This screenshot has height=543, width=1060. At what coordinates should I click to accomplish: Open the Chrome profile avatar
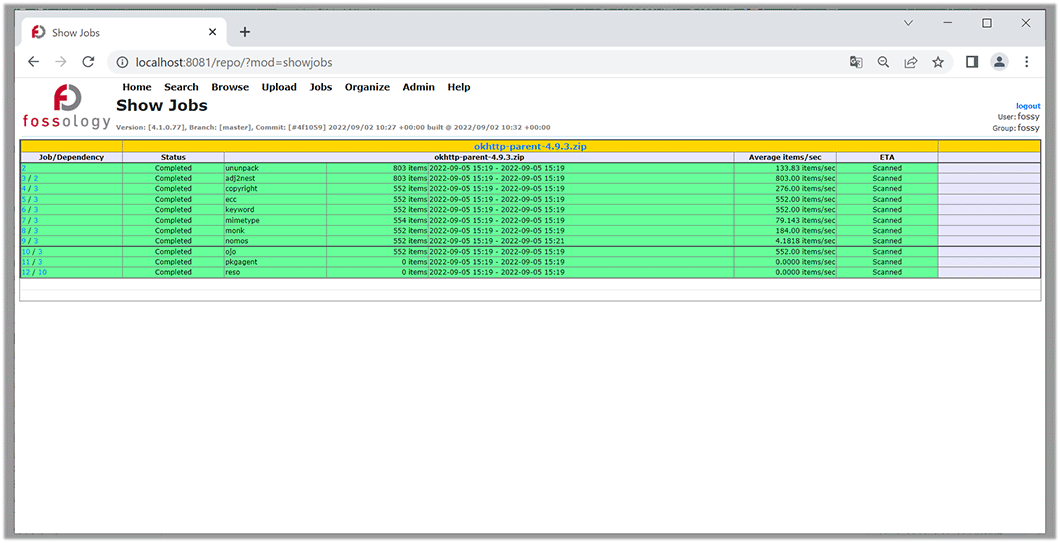point(999,62)
